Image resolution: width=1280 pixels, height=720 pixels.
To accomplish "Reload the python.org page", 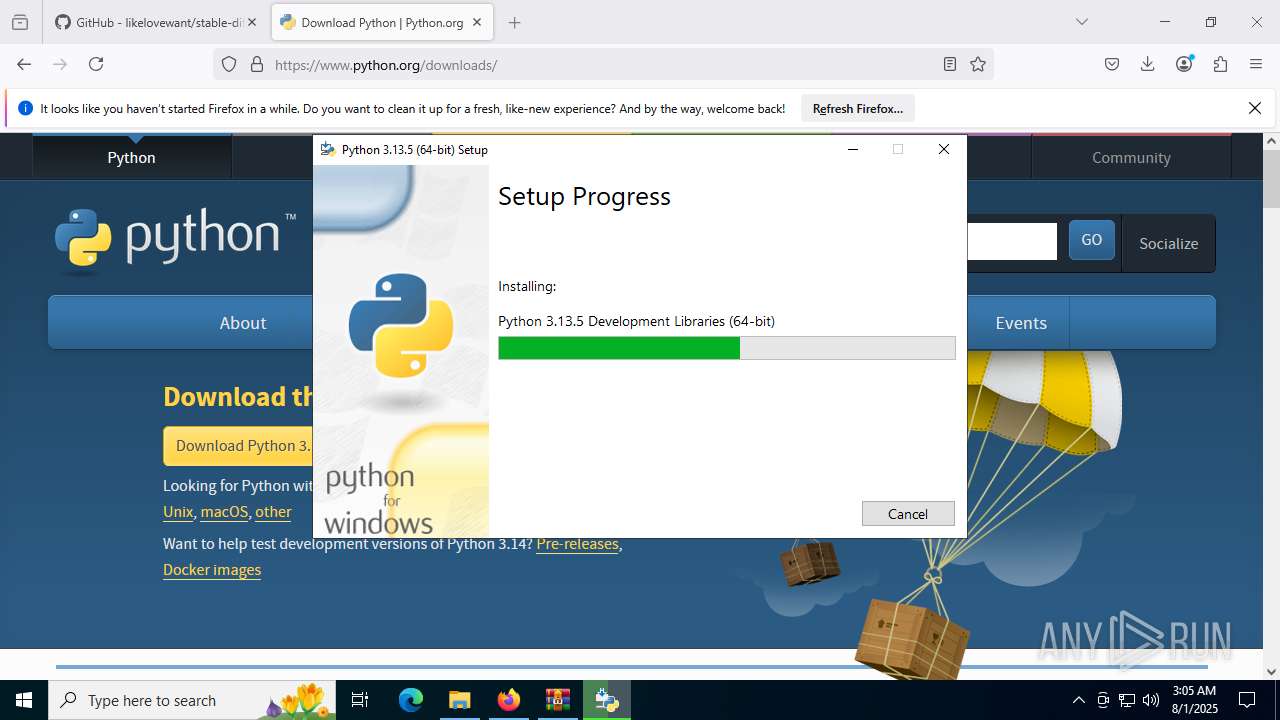I will tap(96, 64).
